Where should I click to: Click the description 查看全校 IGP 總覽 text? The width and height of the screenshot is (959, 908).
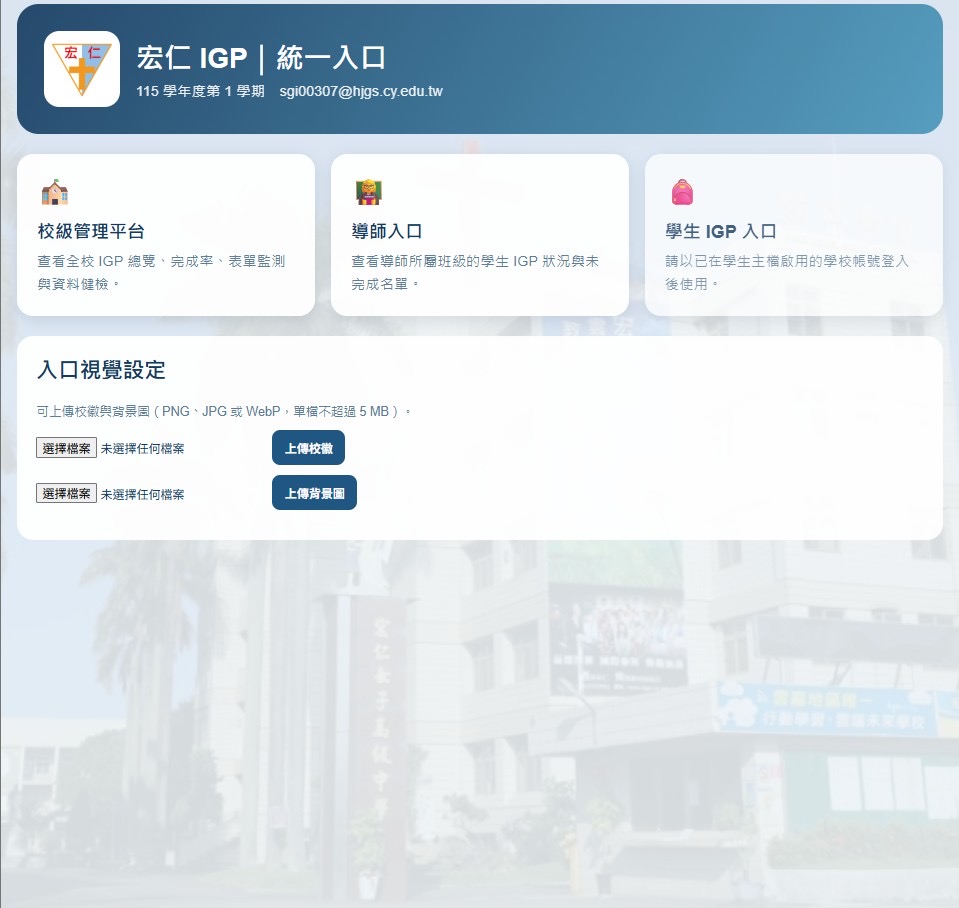161,273
